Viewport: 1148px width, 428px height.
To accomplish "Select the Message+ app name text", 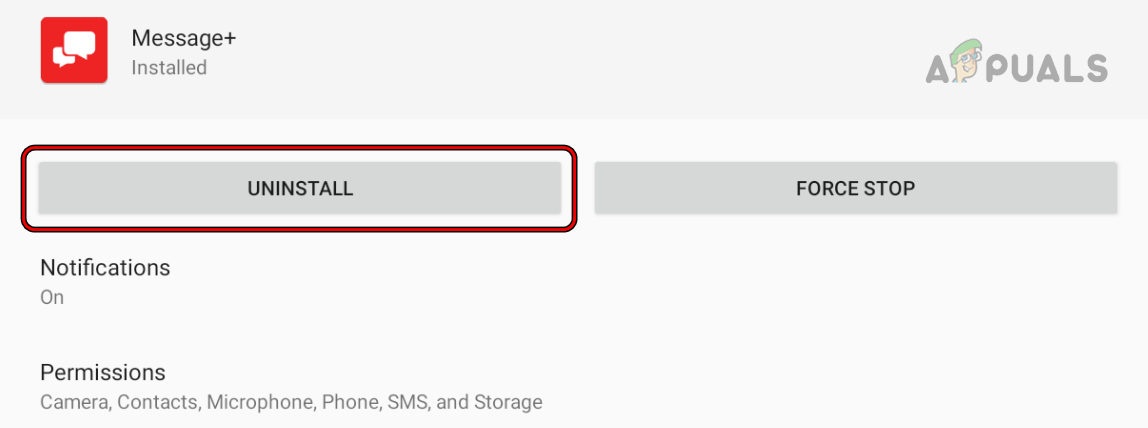I will tap(184, 39).
